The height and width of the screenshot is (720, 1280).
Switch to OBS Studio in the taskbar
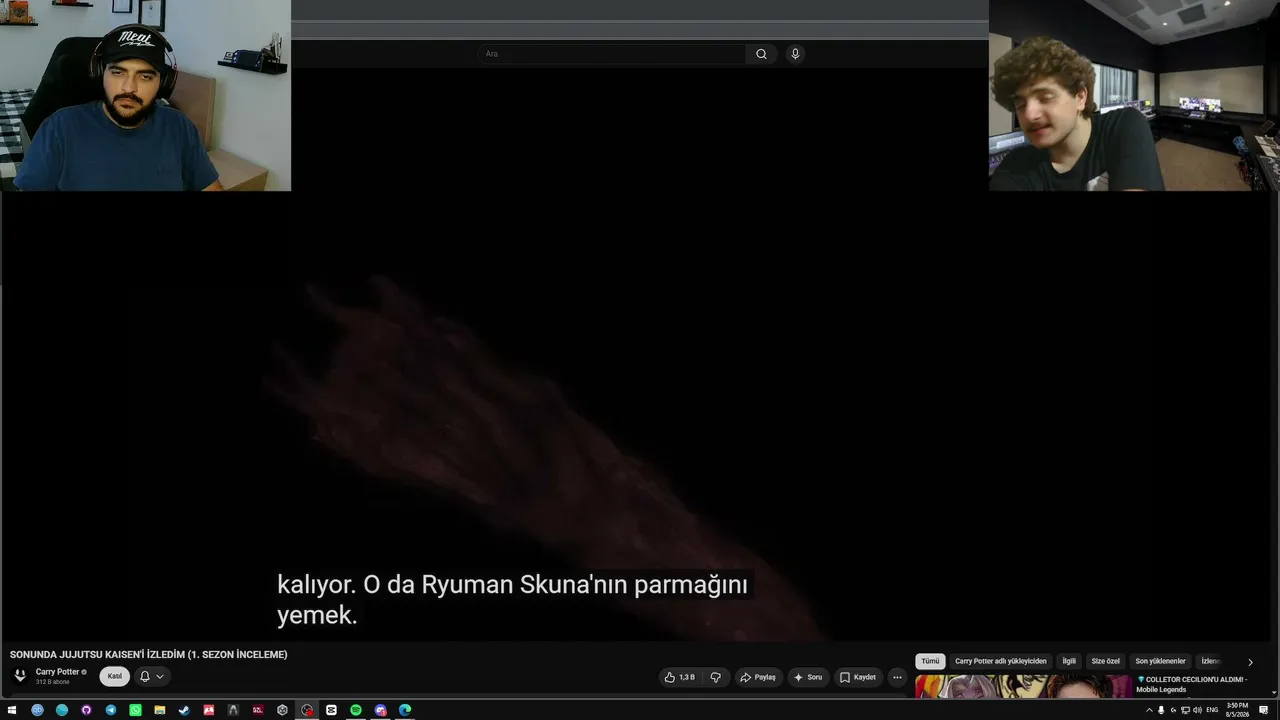pos(307,710)
